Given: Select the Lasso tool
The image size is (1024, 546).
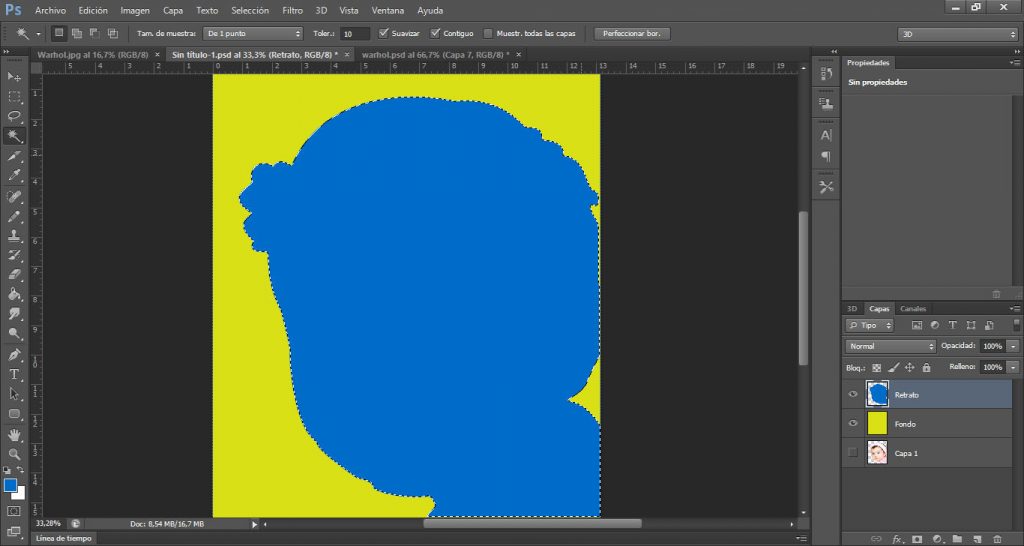Looking at the screenshot, I should [15, 116].
